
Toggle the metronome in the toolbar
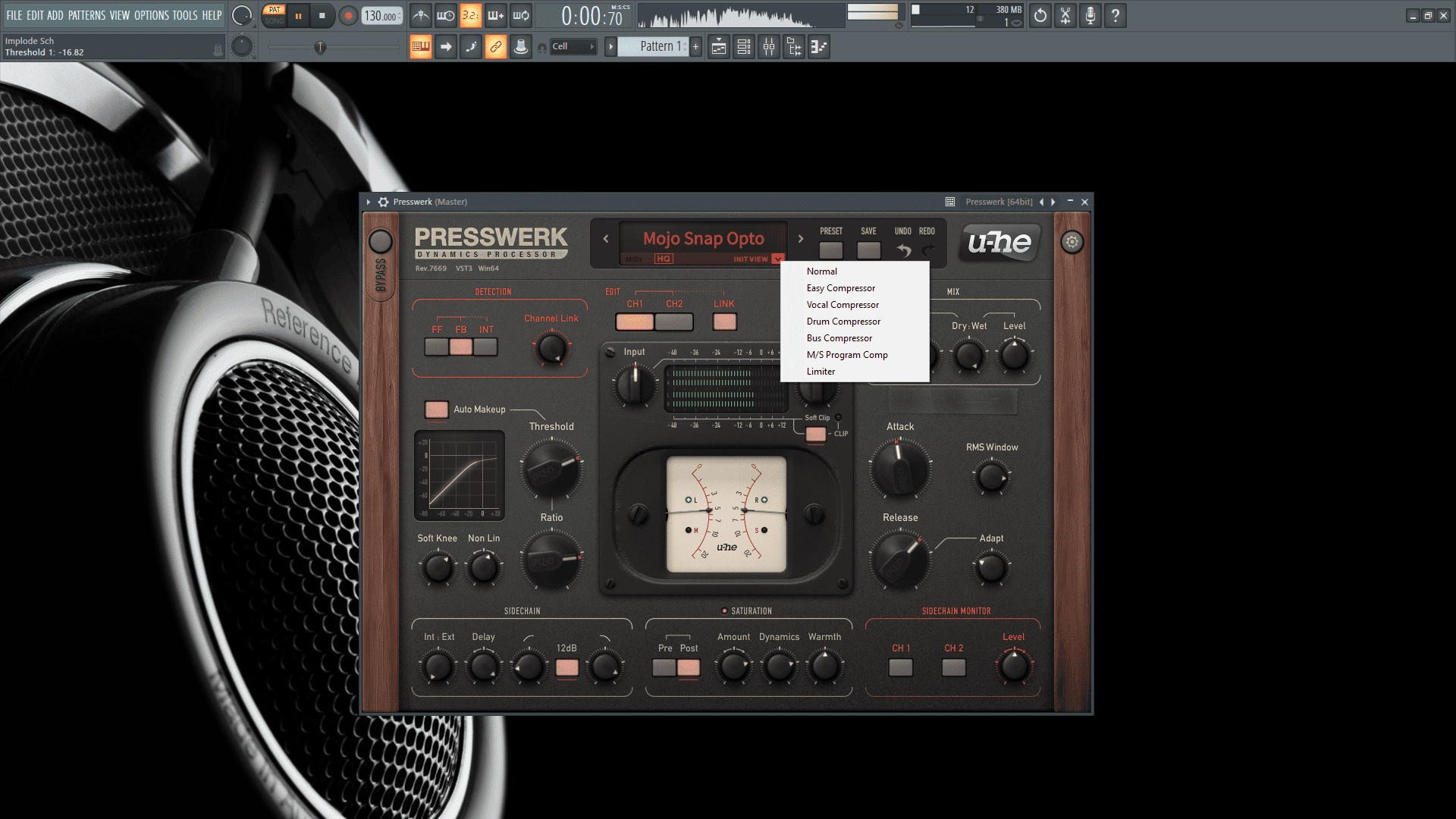[420, 15]
